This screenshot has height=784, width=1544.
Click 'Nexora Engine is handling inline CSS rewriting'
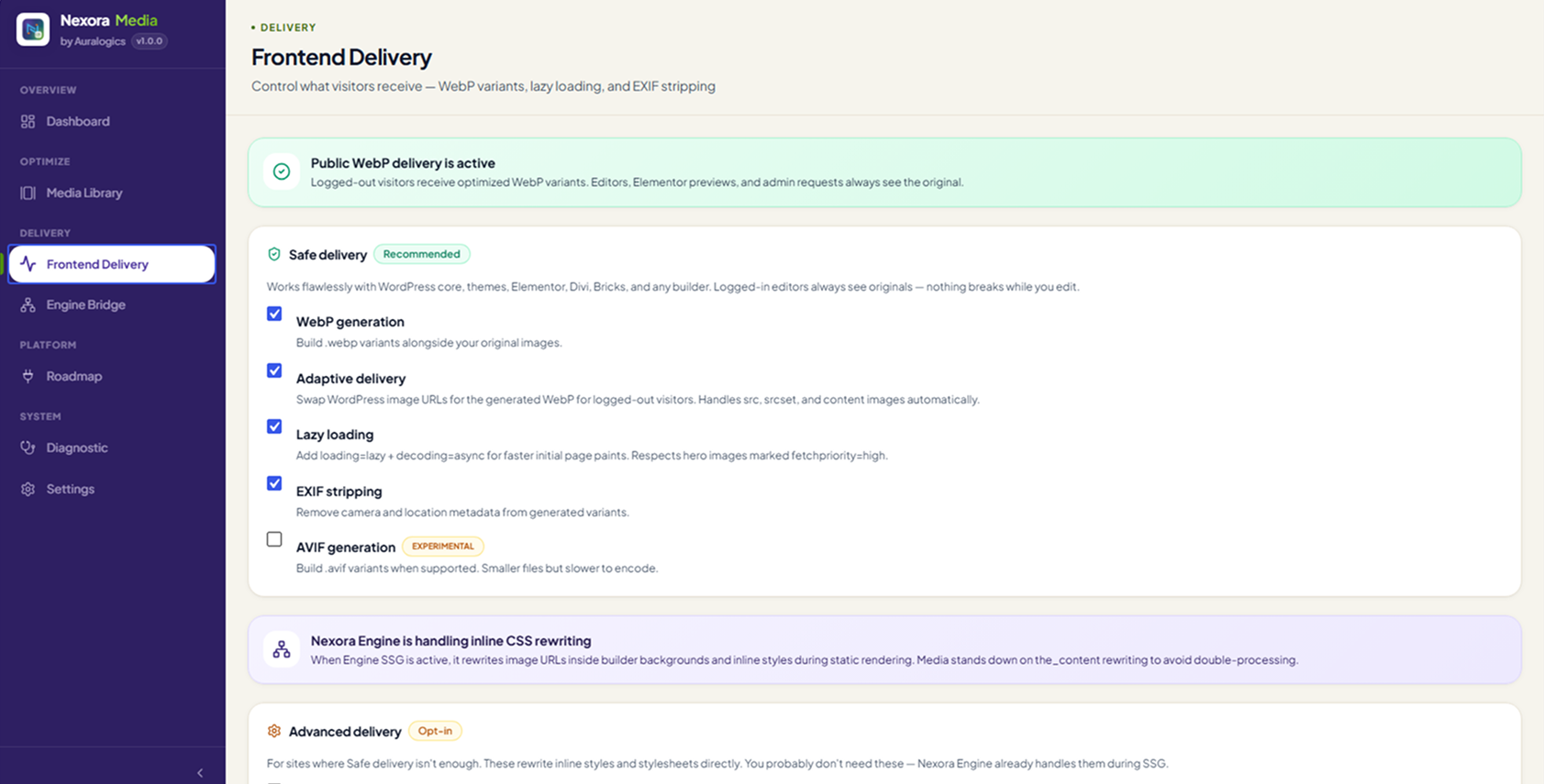450,641
